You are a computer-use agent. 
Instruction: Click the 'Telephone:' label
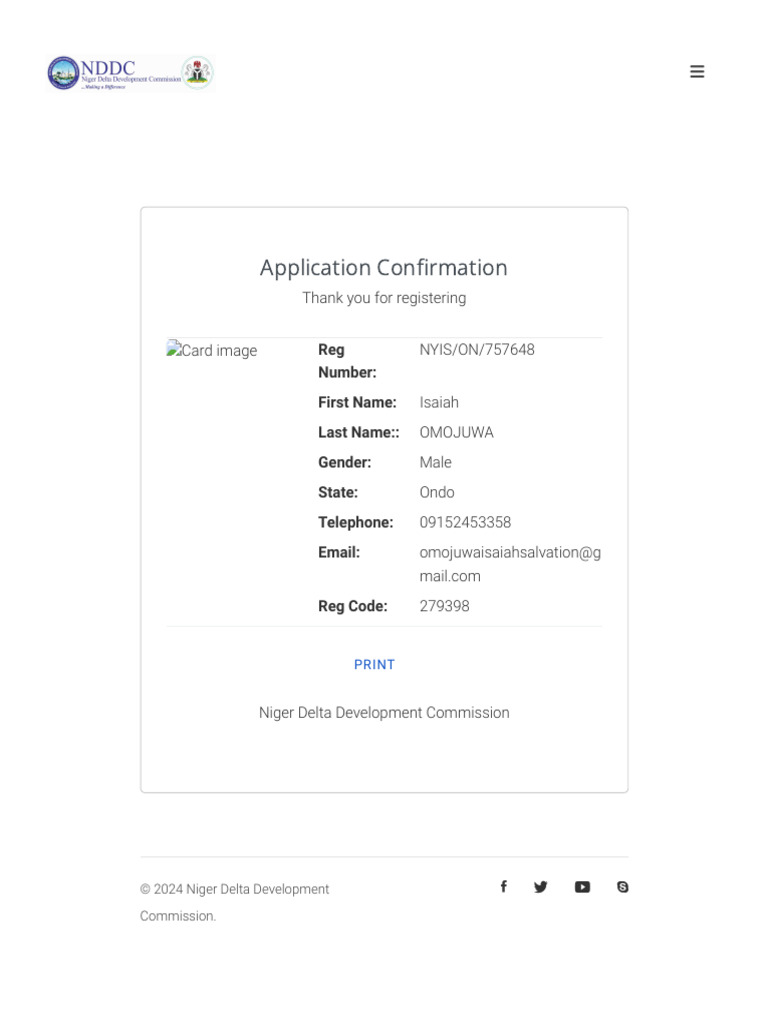[x=356, y=522]
